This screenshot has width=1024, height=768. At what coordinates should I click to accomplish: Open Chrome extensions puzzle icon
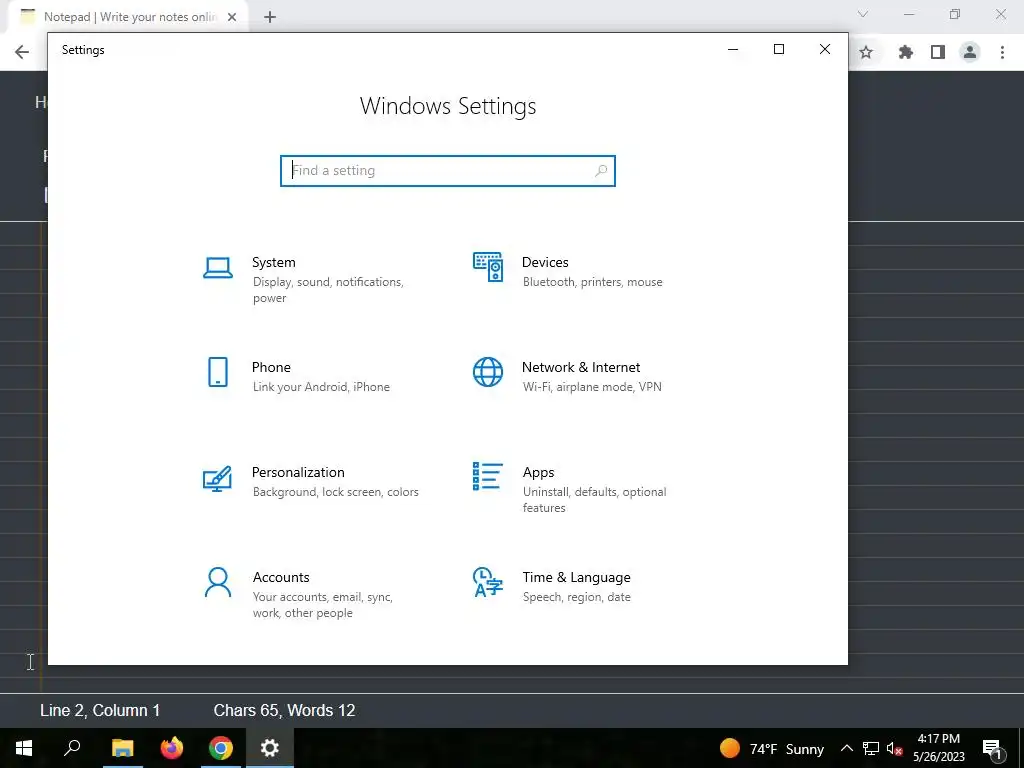[x=905, y=52]
